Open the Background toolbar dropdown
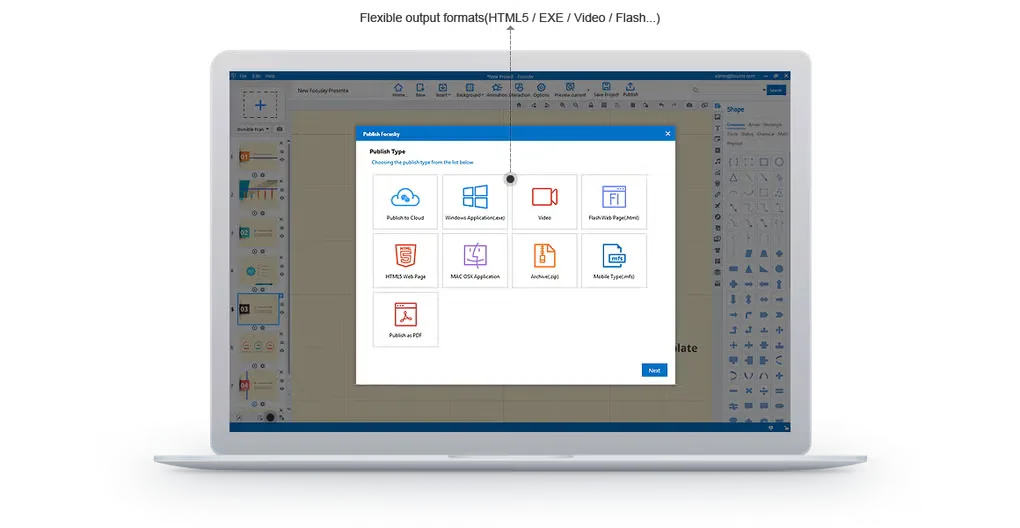This screenshot has width=1020, height=528. coord(469,90)
